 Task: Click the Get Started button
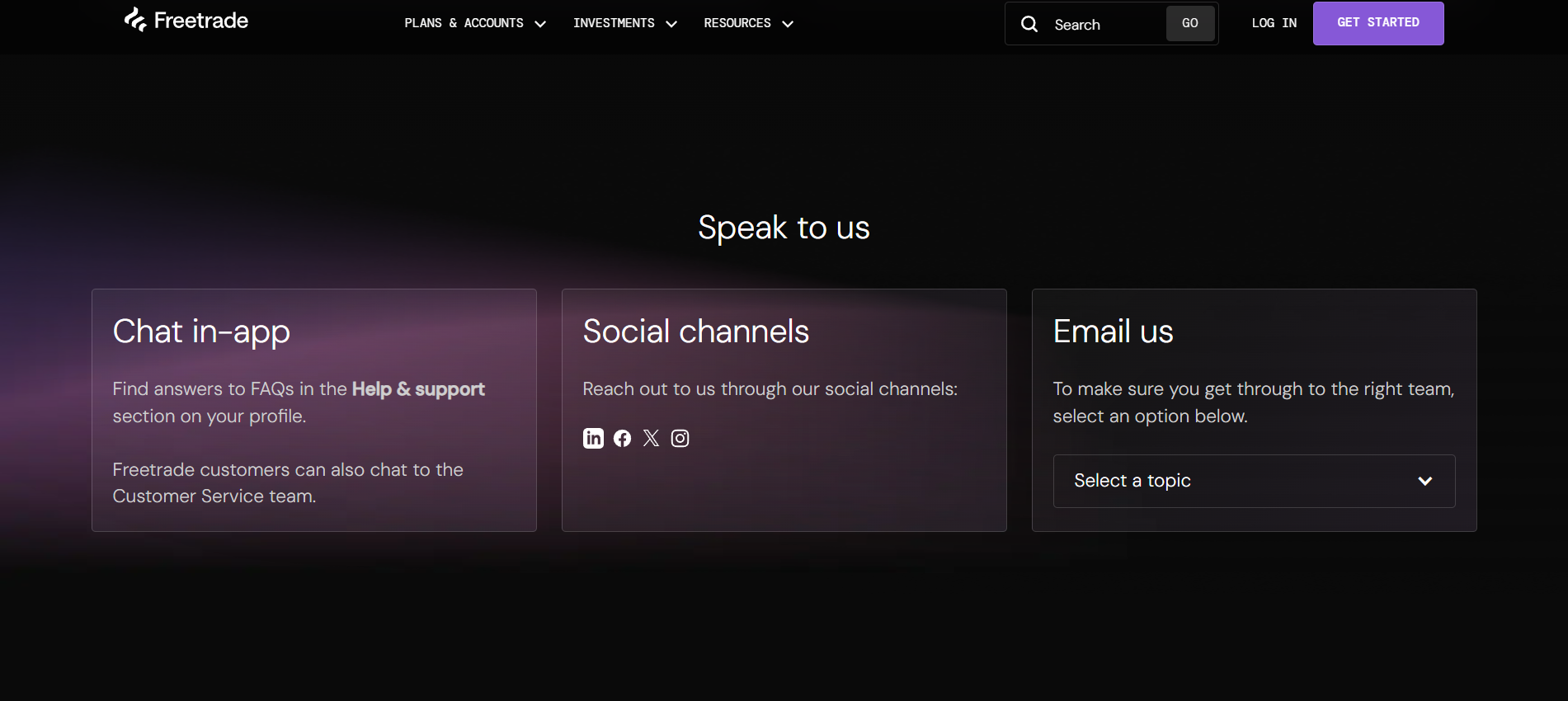(1378, 23)
